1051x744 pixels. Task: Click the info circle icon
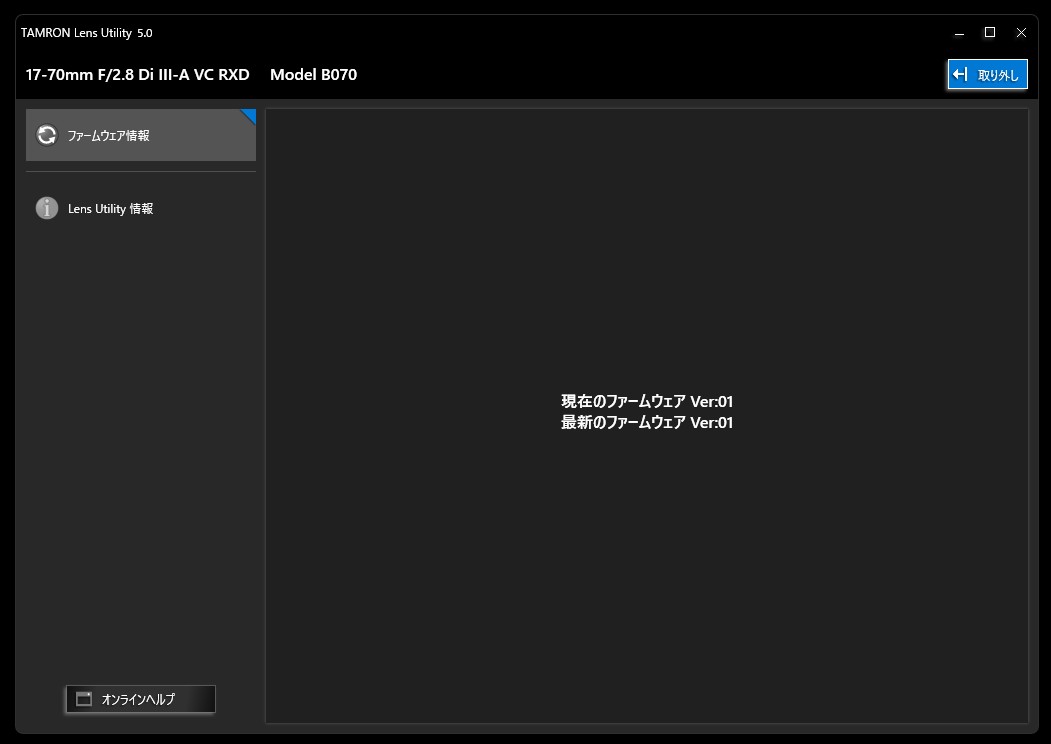pyautogui.click(x=47, y=208)
